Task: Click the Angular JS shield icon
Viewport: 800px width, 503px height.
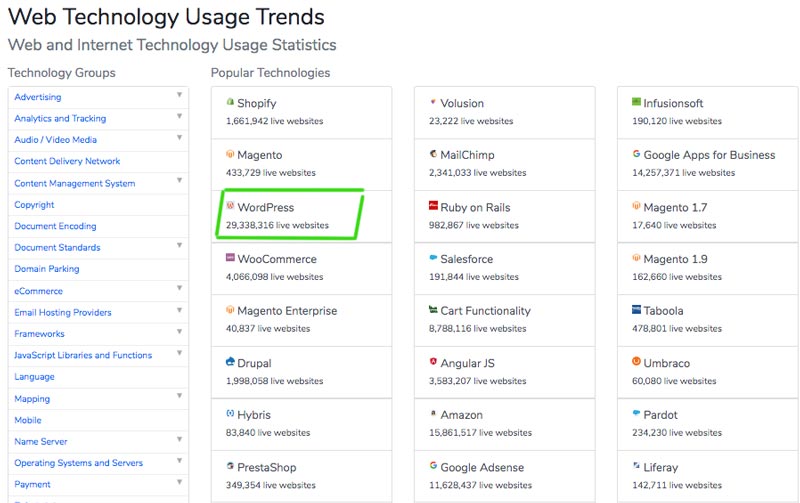Action: click(433, 362)
